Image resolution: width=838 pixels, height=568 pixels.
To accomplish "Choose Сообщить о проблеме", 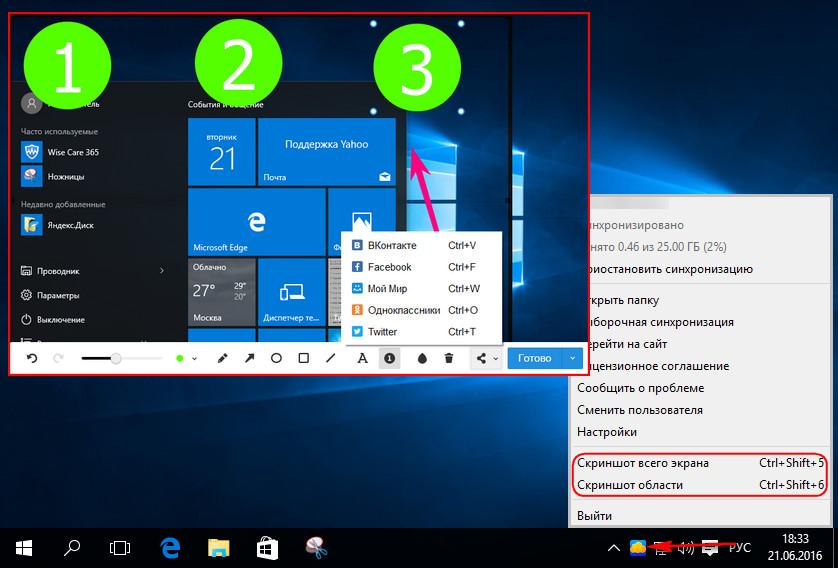I will coord(700,388).
